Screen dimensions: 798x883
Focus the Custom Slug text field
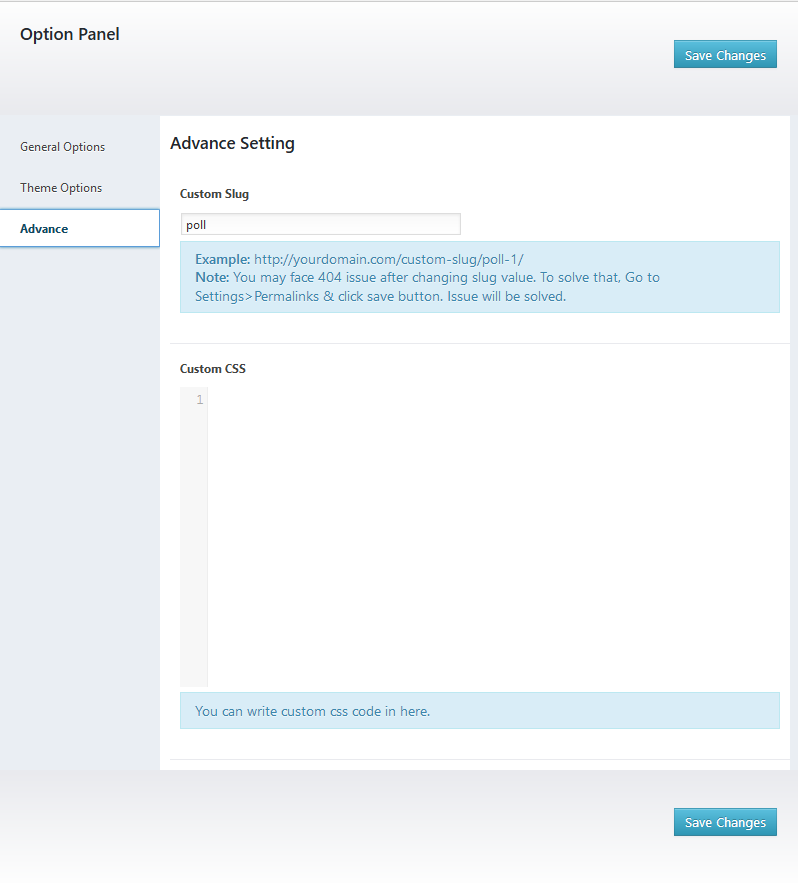[x=320, y=225]
